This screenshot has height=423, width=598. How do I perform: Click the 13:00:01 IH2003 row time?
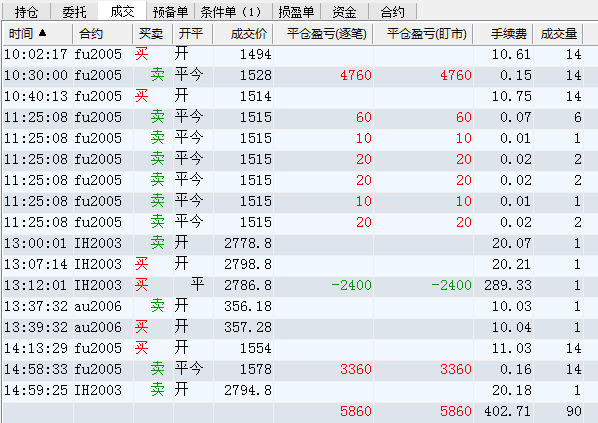(x=36, y=243)
